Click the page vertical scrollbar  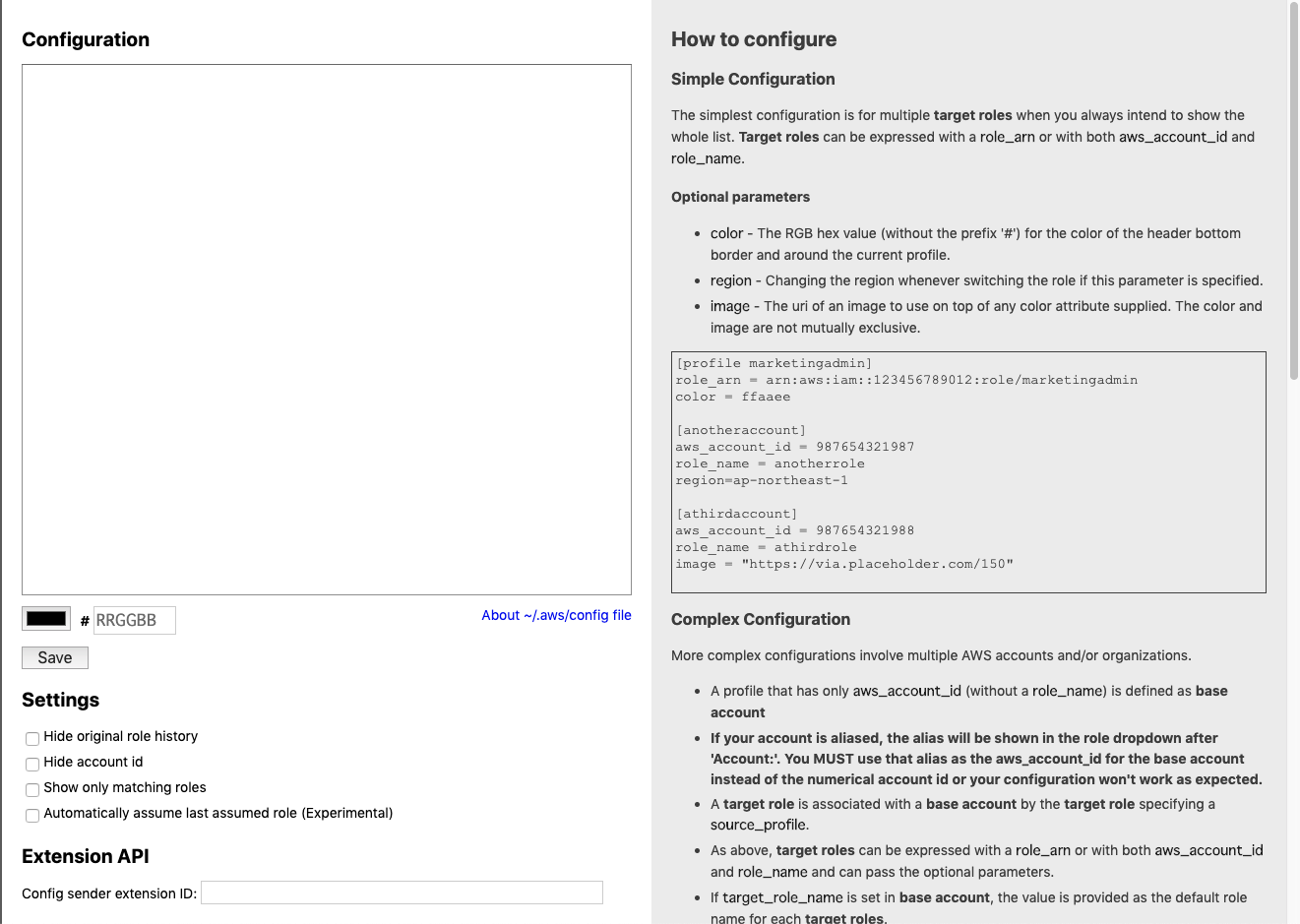(x=1293, y=197)
